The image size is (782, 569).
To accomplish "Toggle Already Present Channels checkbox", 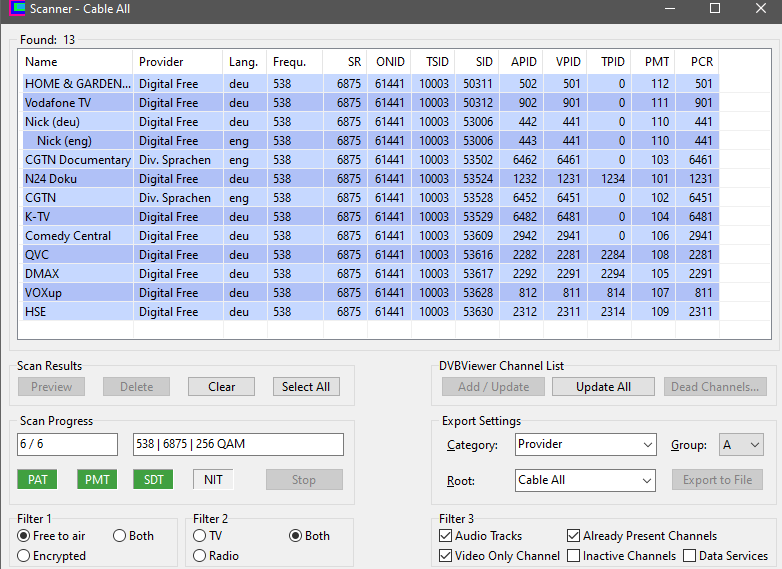I will pos(642,536).
